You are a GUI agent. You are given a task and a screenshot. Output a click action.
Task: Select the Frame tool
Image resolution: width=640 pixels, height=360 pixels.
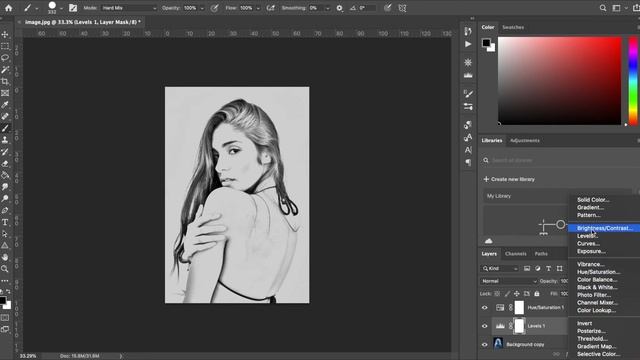[x=5, y=93]
